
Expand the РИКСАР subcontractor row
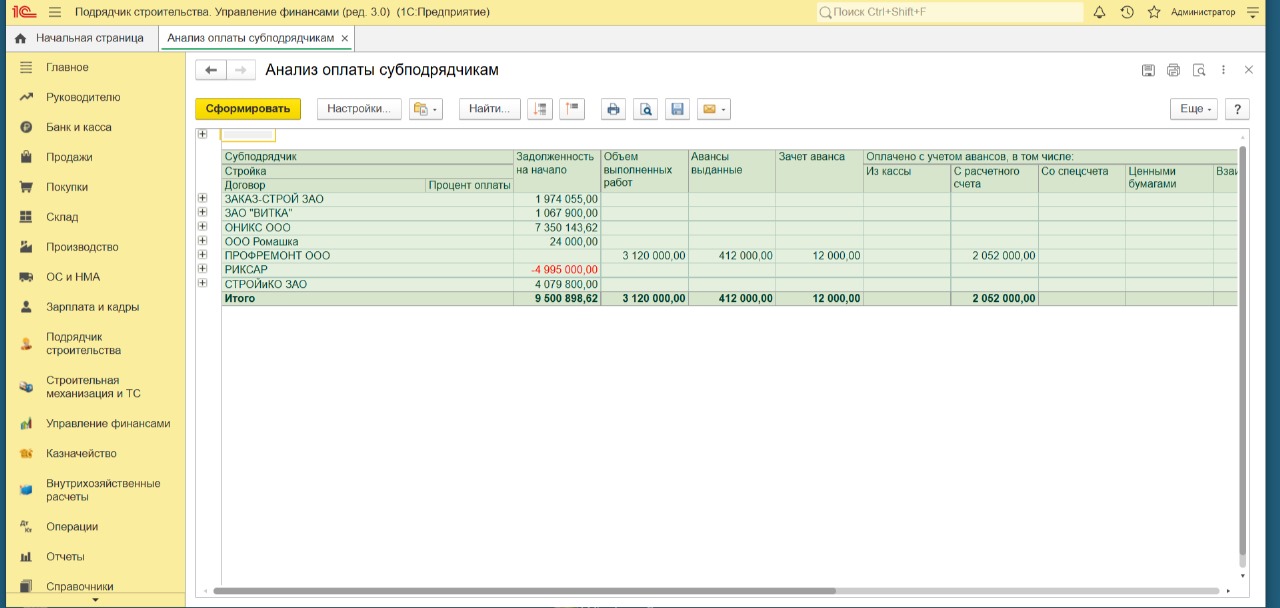(x=202, y=269)
